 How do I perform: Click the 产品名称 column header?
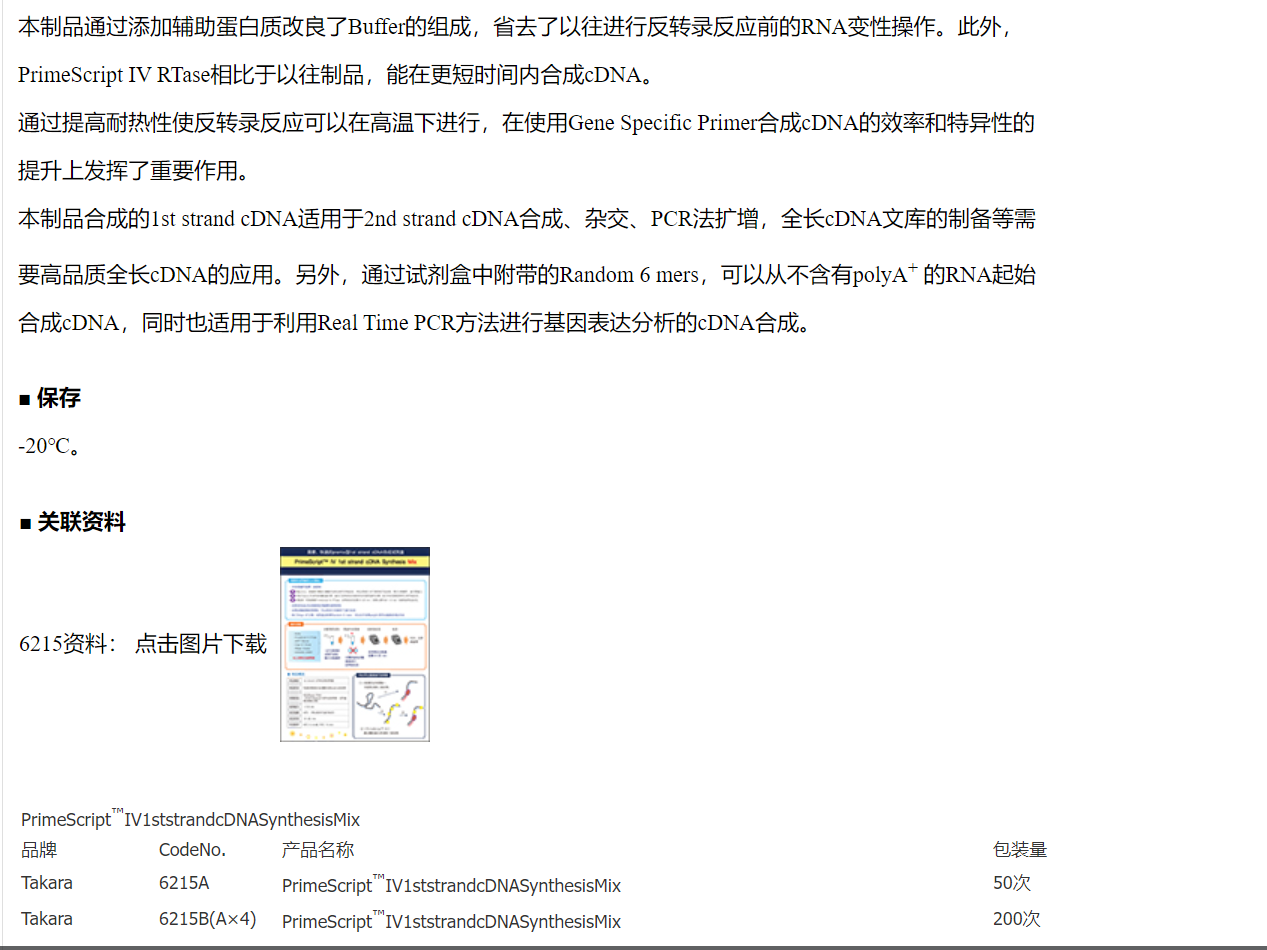pos(318,850)
